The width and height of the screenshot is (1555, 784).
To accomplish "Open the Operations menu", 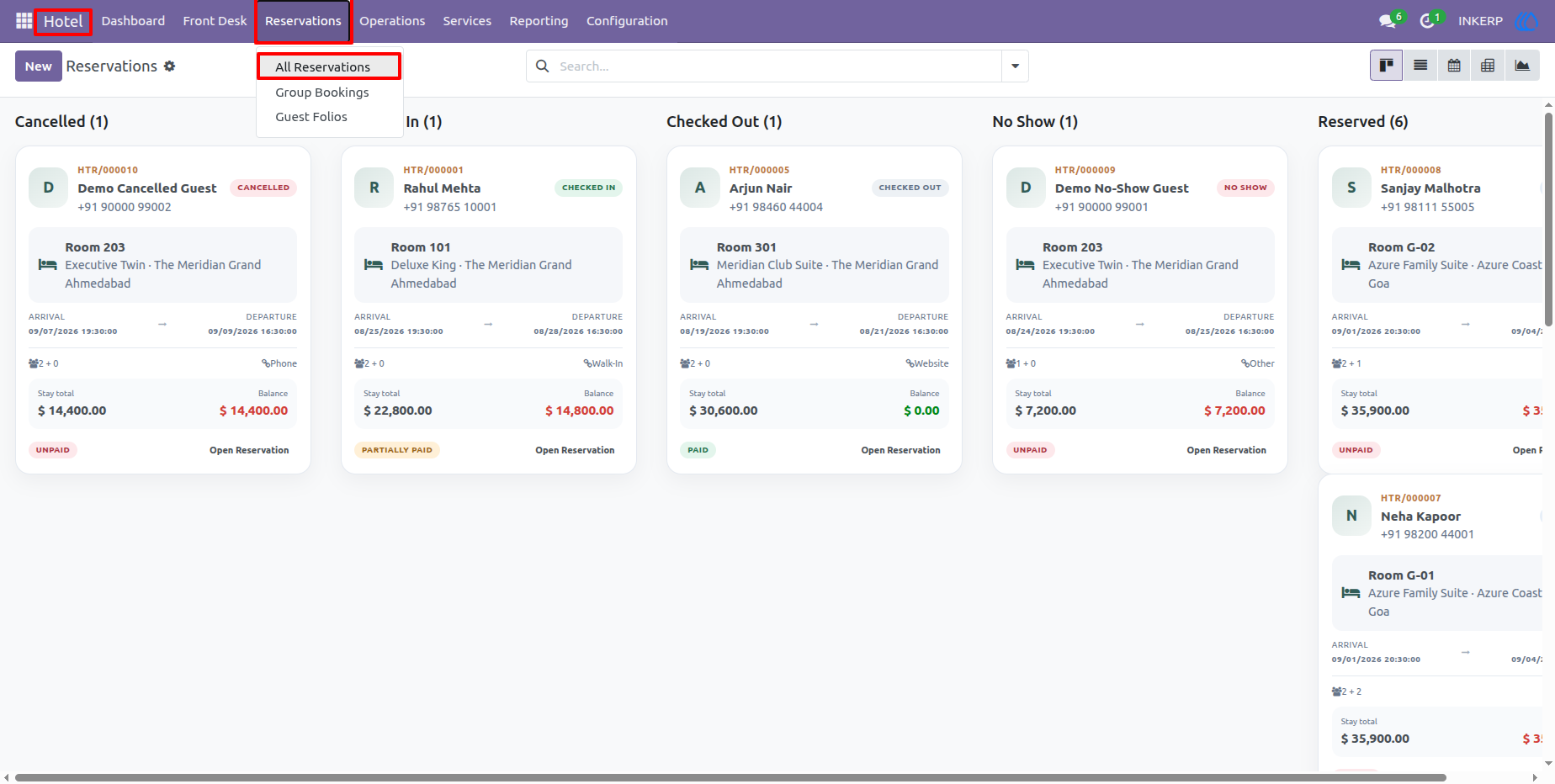I will coord(392,21).
